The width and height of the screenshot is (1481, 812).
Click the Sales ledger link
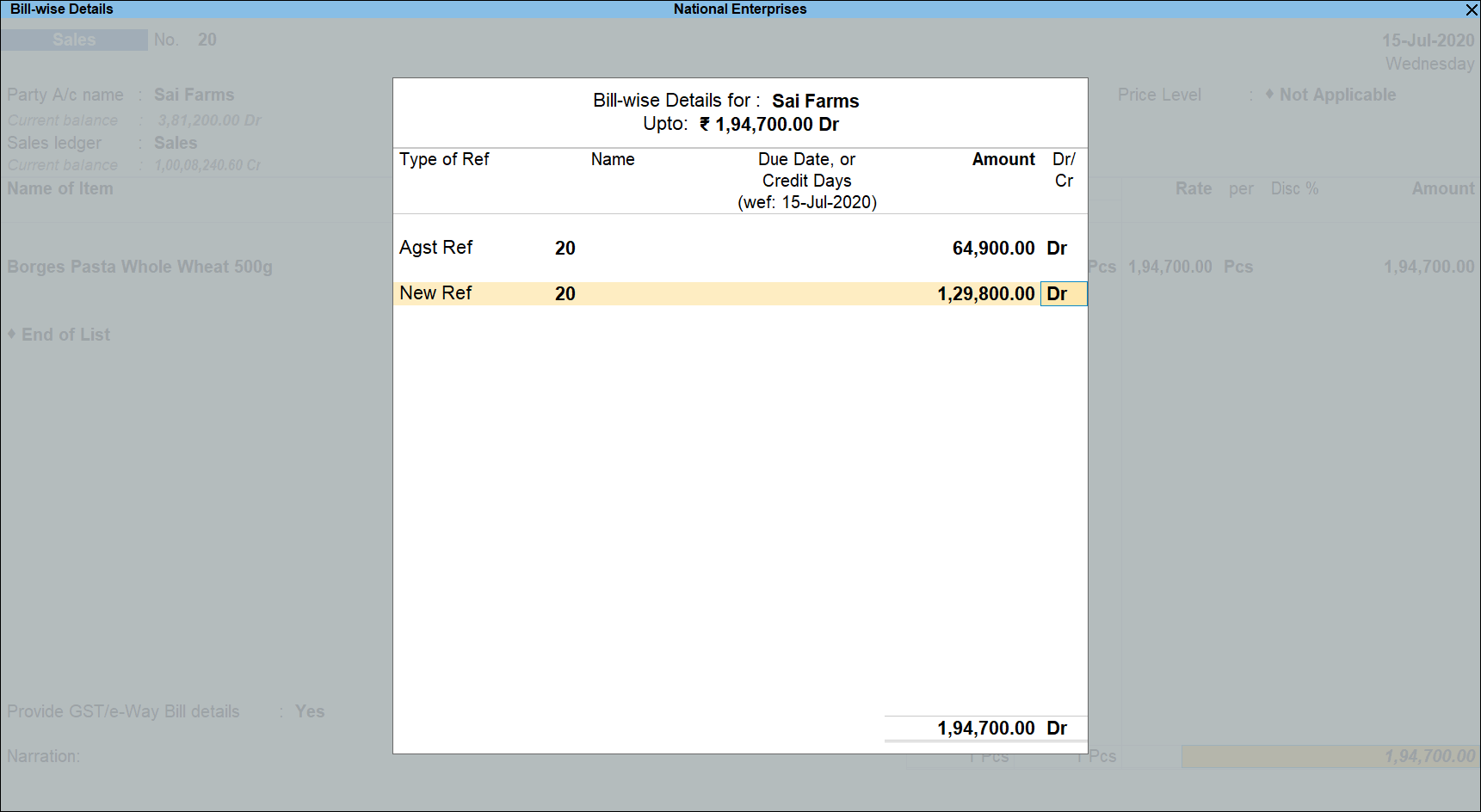(x=176, y=143)
